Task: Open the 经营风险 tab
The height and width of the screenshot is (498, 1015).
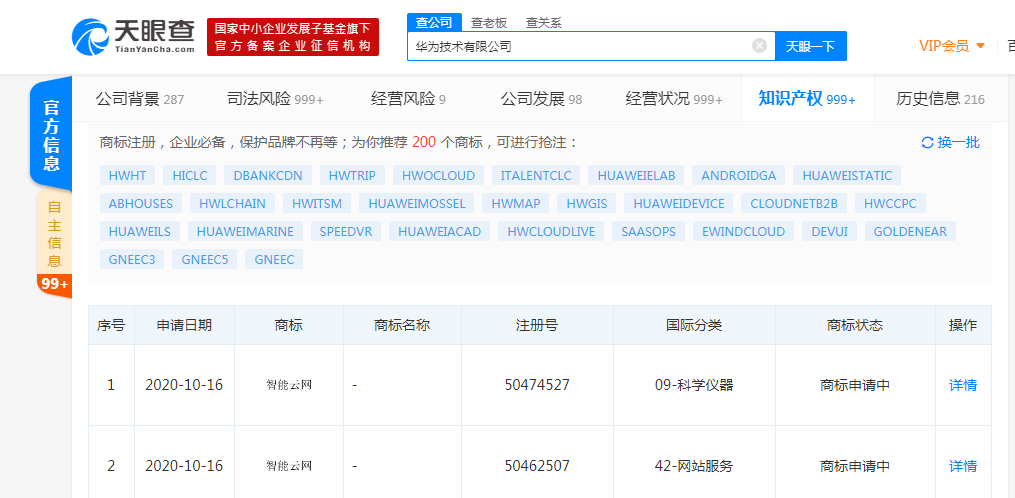Action: click(408, 99)
